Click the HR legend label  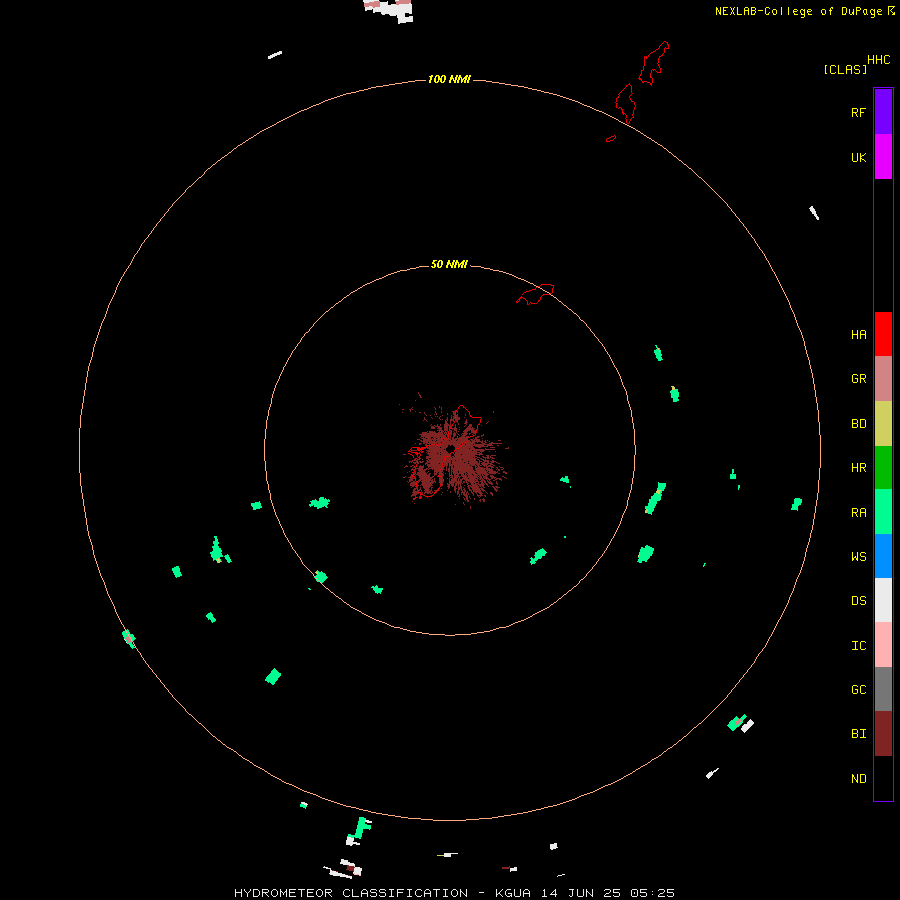point(859,468)
